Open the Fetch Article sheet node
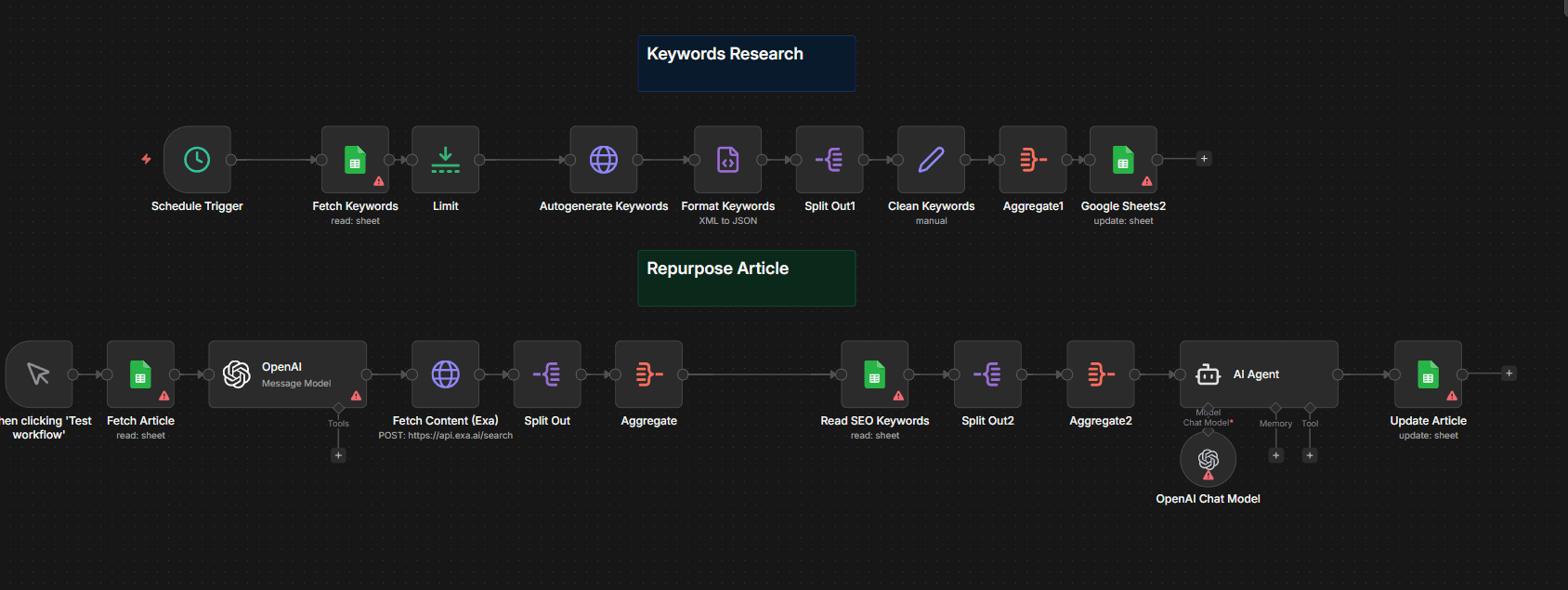This screenshot has height=590, width=1568. click(140, 374)
